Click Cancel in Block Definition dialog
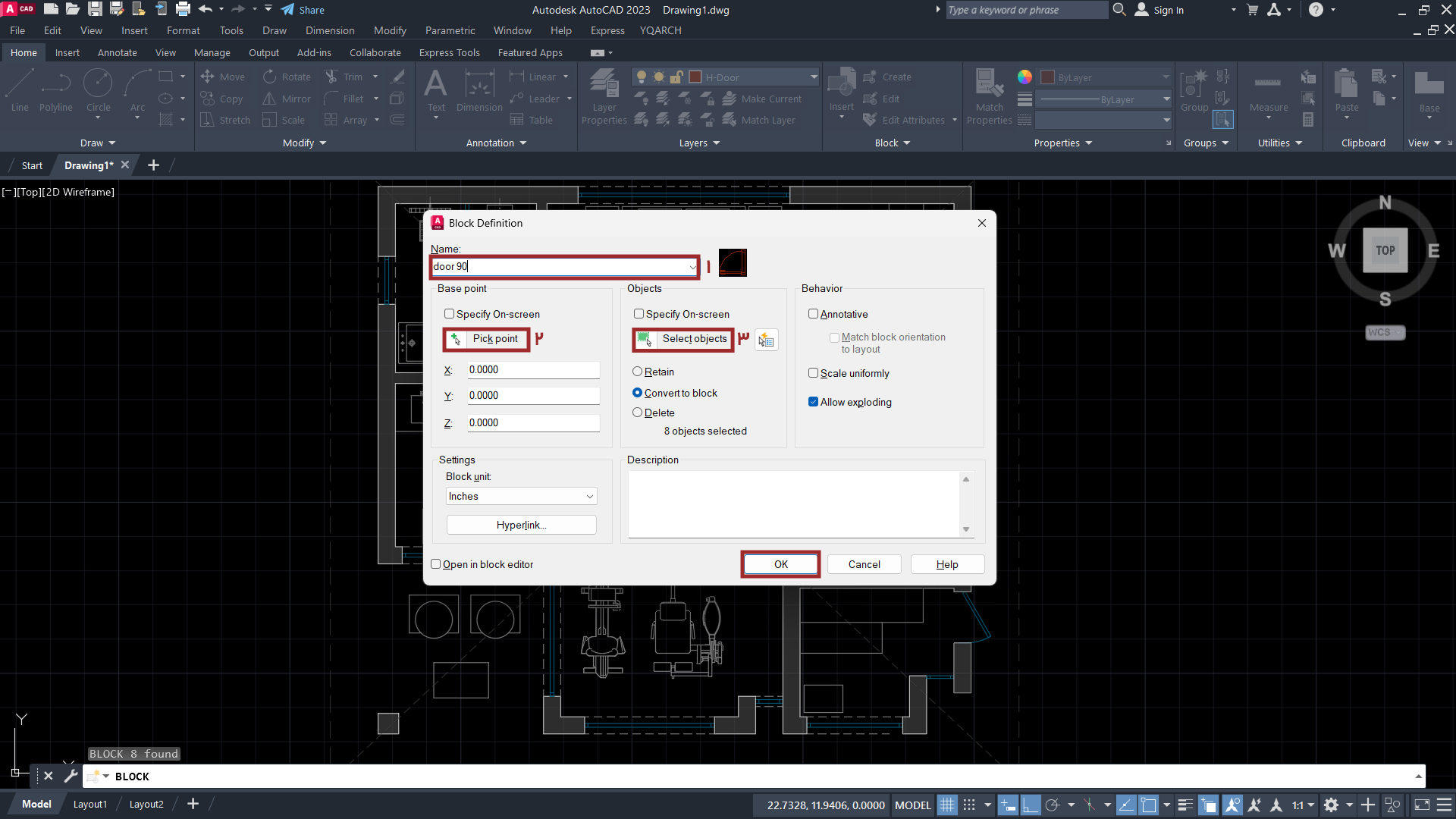The width and height of the screenshot is (1456, 819). pyautogui.click(x=864, y=564)
